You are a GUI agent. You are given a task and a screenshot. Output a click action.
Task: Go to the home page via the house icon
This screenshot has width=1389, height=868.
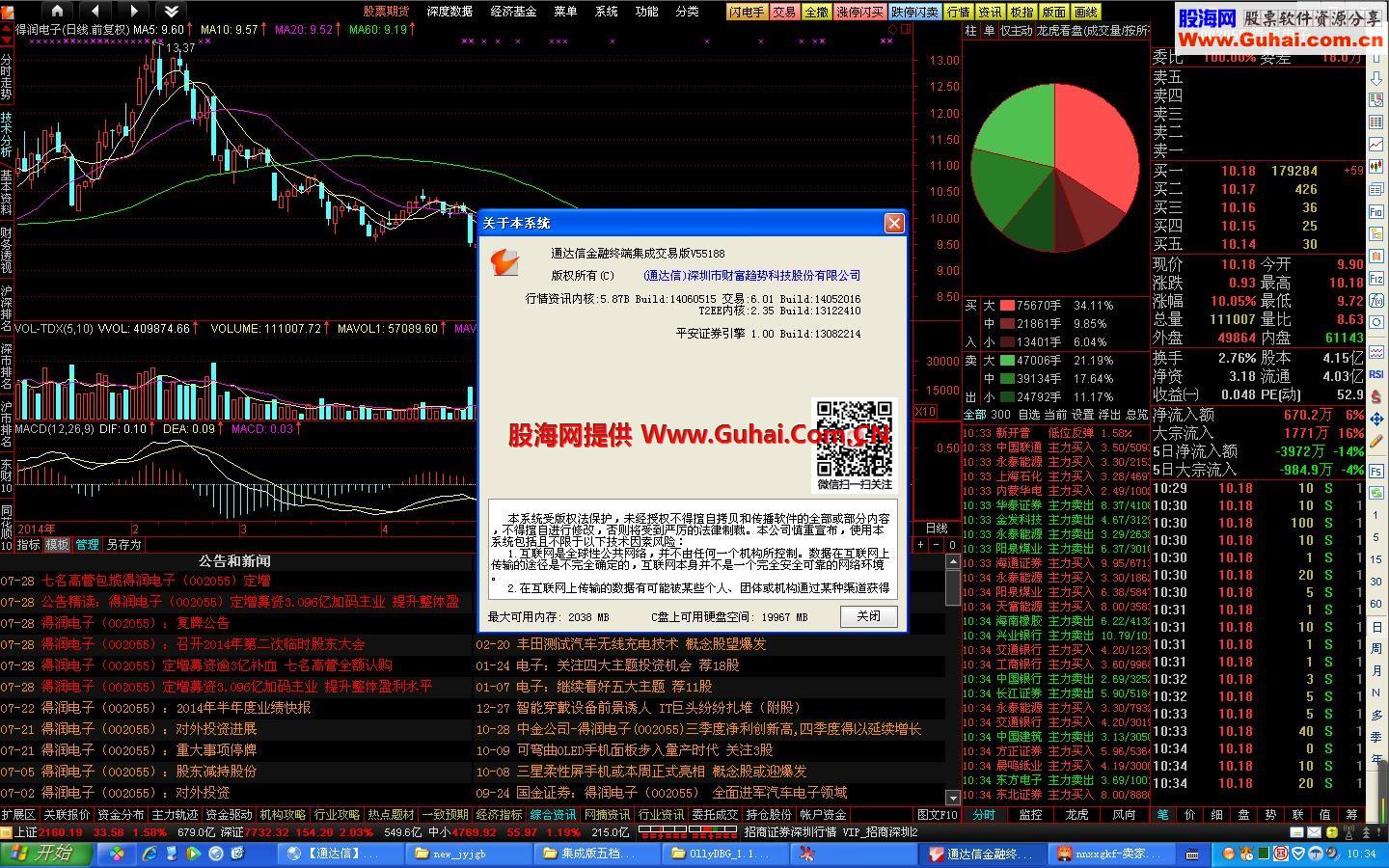pyautogui.click(x=57, y=11)
